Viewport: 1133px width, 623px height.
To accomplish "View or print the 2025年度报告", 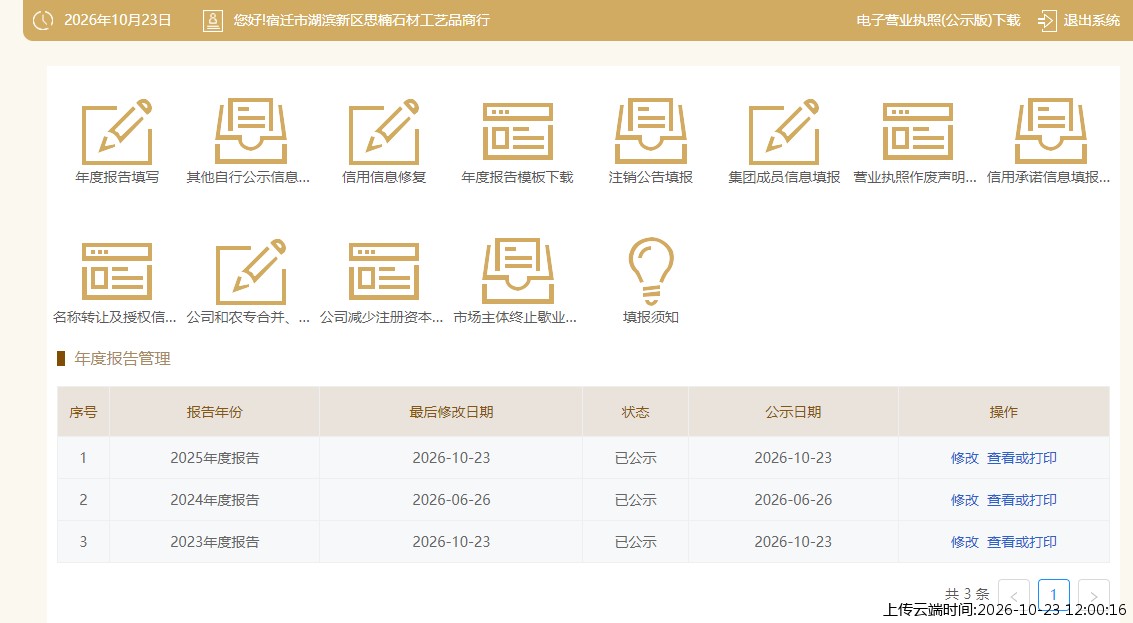I will click(x=1022, y=457).
